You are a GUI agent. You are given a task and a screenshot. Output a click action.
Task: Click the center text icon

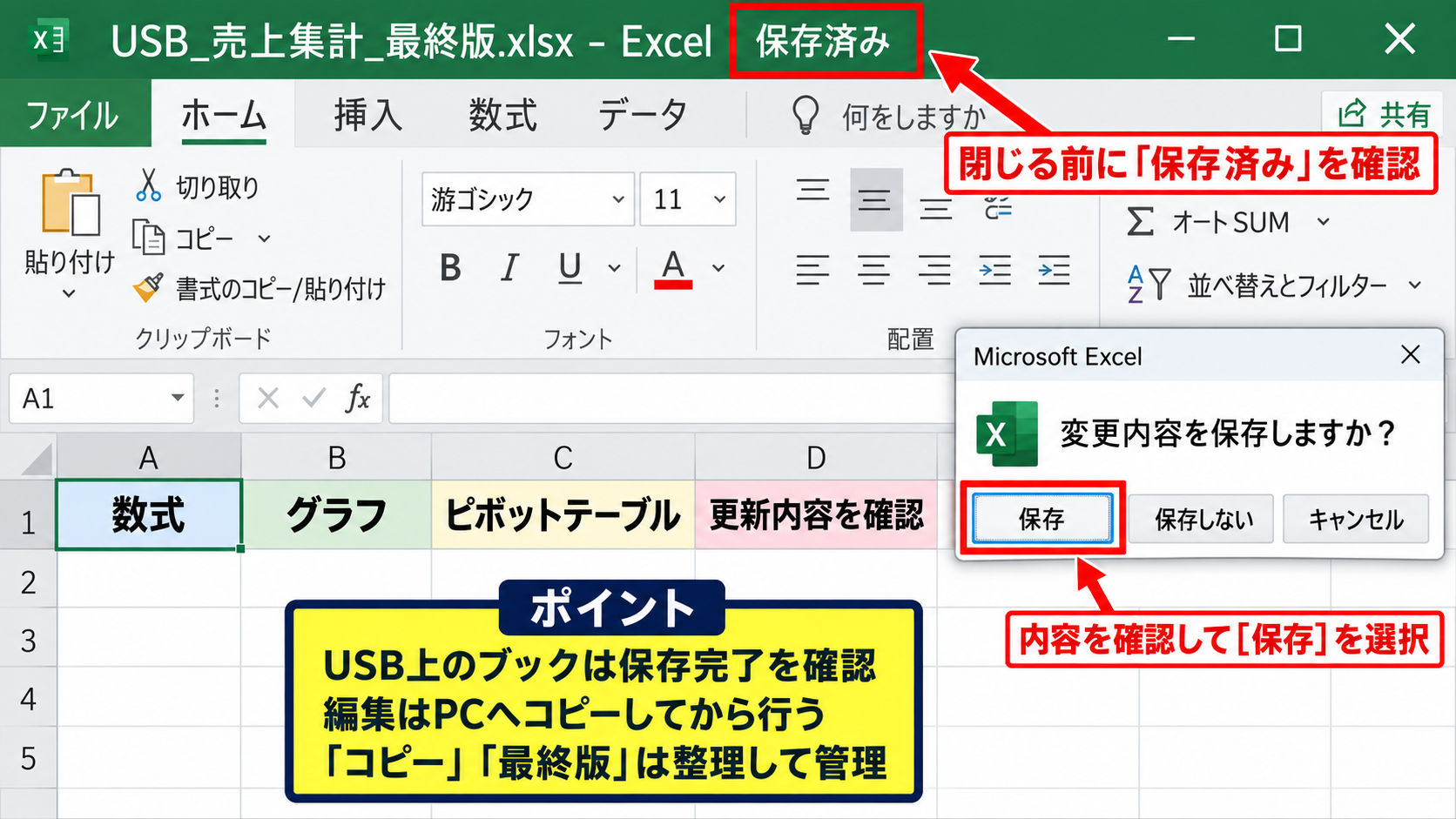[873, 271]
